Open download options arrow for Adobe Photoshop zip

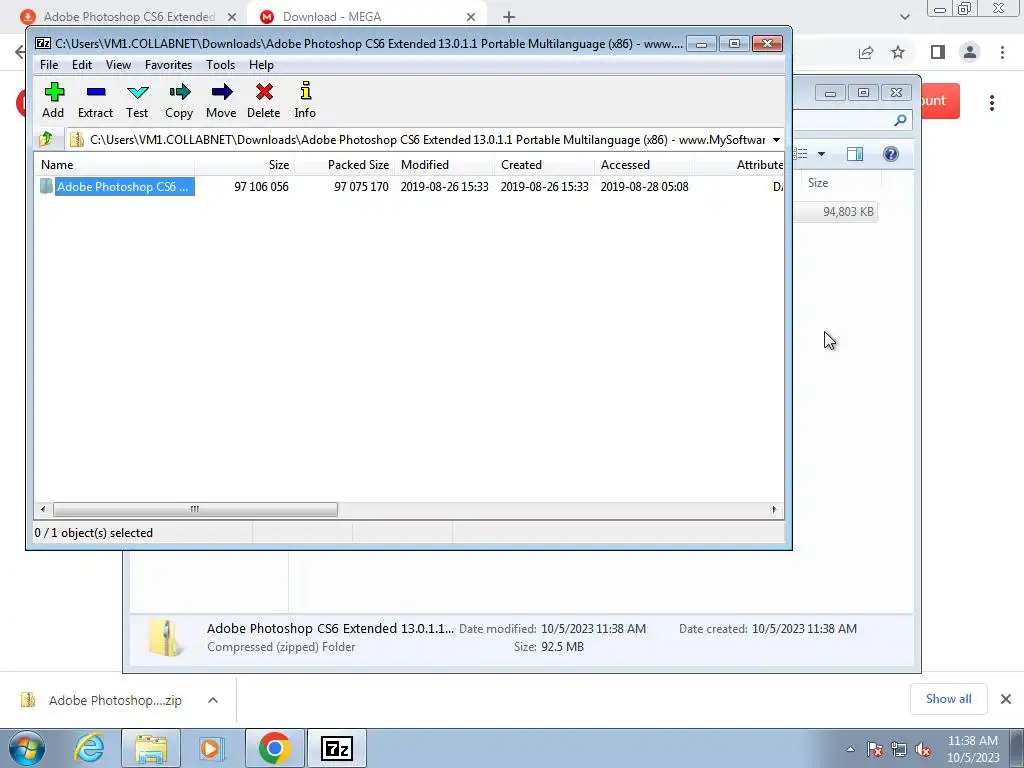(x=213, y=700)
